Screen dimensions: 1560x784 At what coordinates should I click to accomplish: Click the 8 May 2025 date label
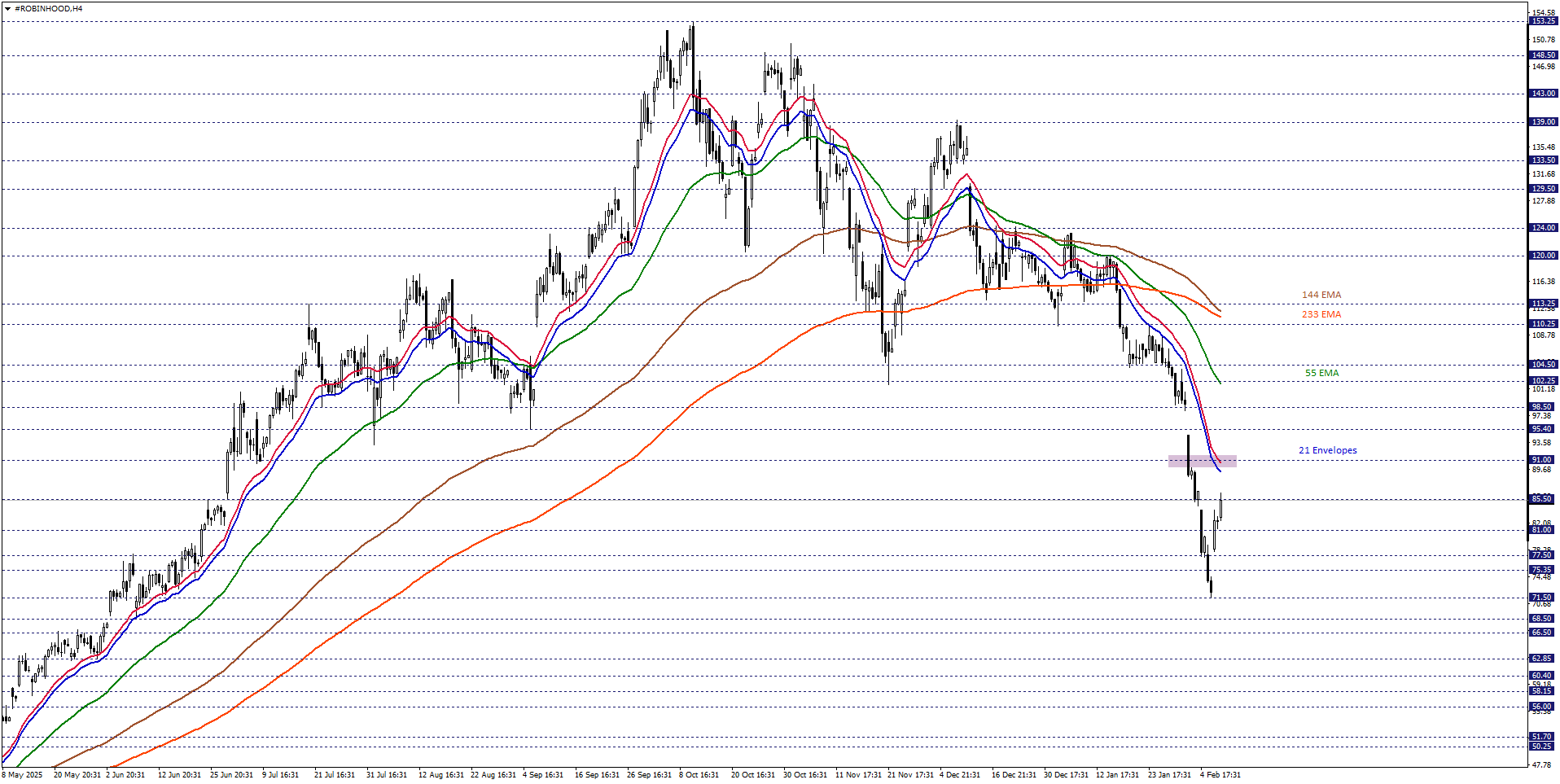click(x=22, y=775)
